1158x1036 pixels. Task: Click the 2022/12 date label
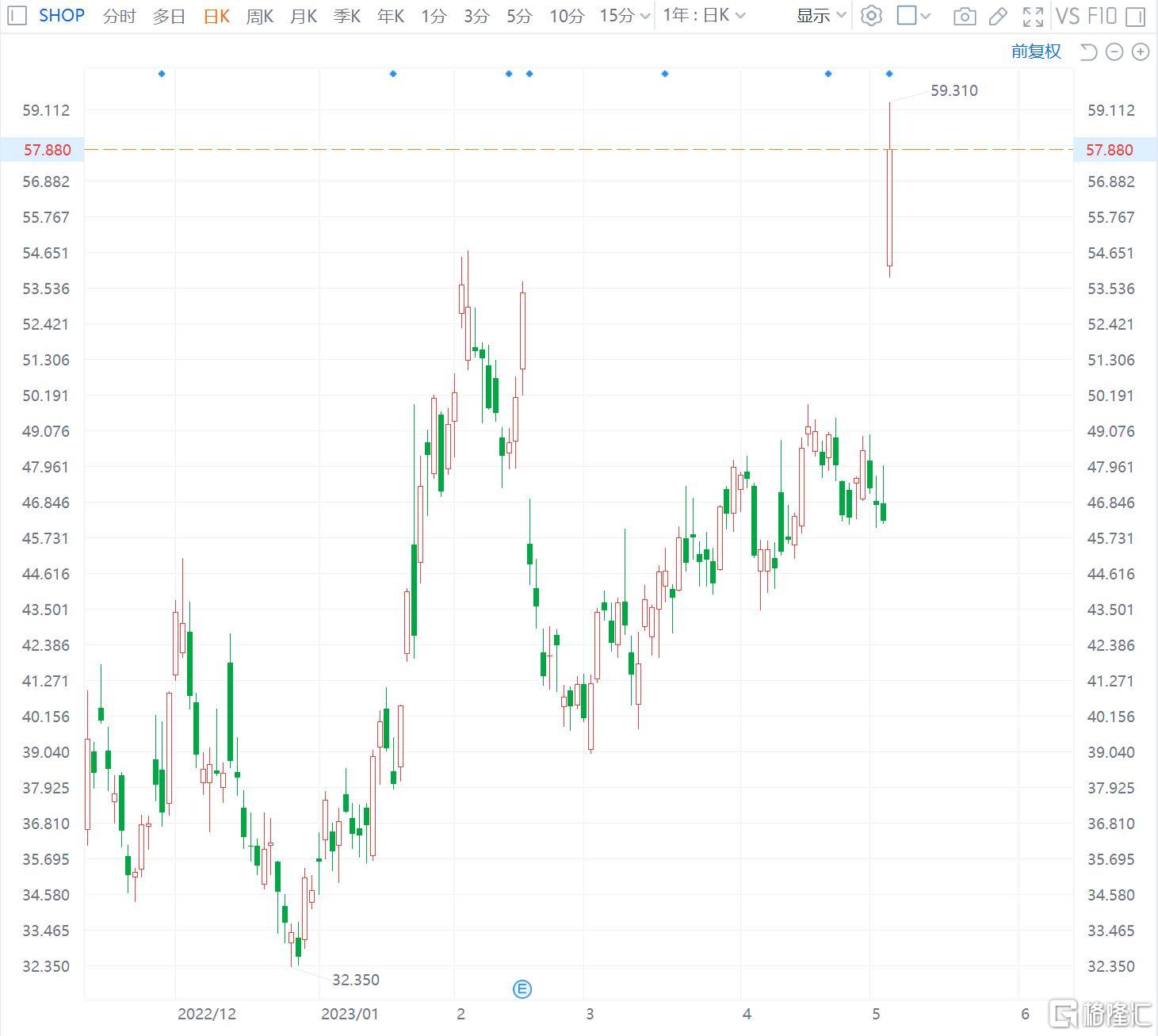coord(207,1014)
